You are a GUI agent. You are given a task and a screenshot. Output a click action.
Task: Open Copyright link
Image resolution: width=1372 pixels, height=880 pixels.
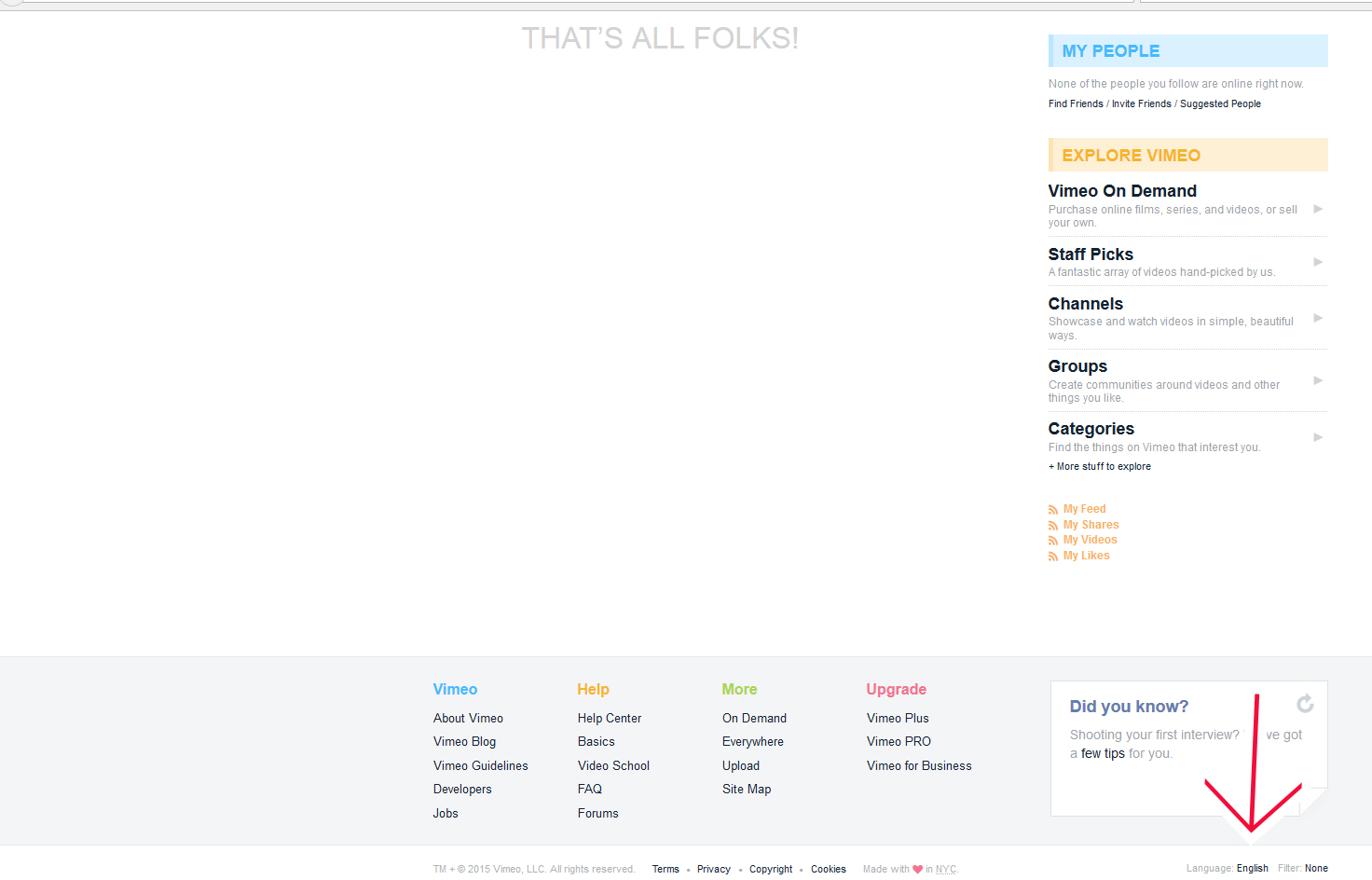(x=771, y=869)
